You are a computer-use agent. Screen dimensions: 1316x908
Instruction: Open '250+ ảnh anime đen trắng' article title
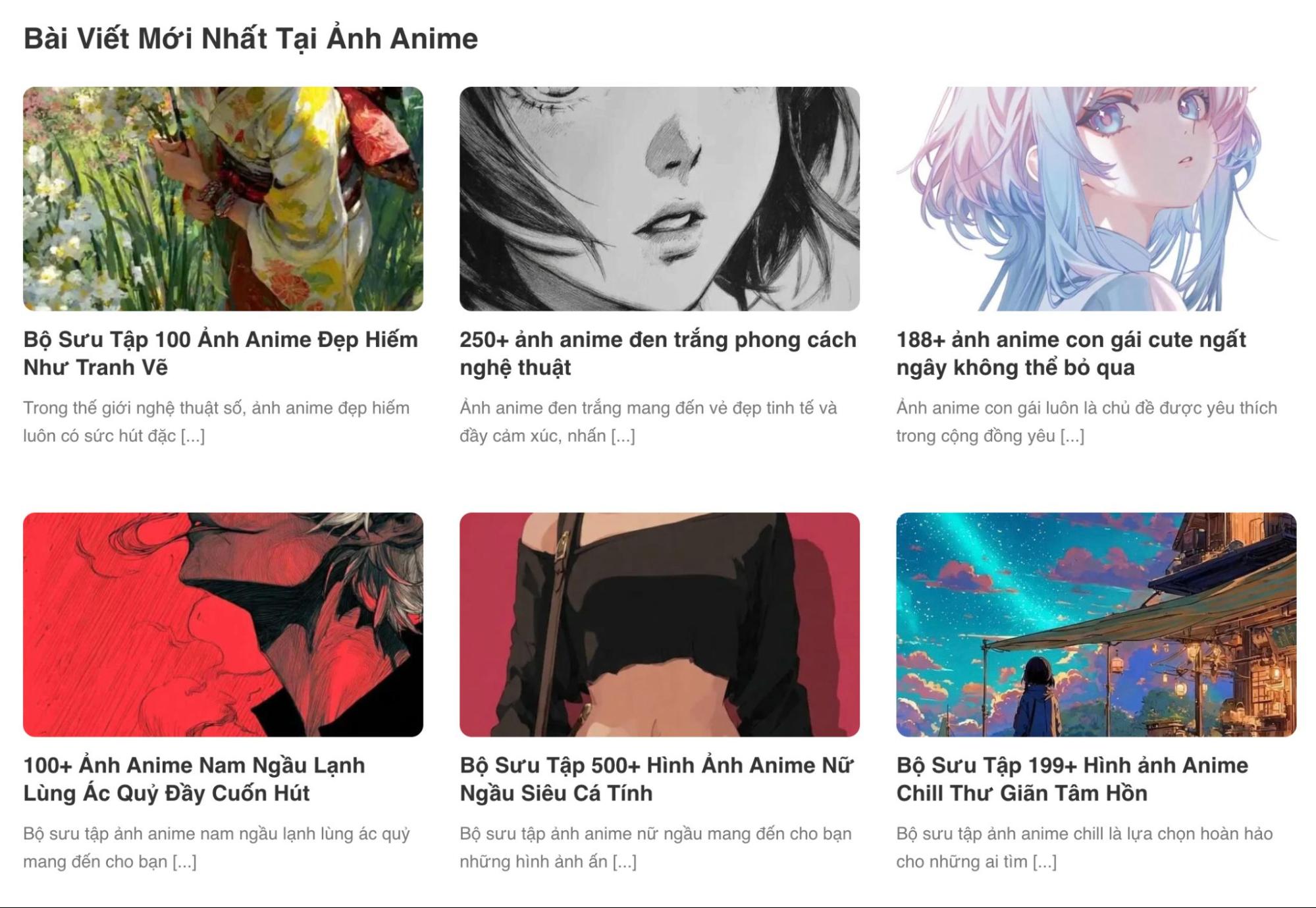pyautogui.click(x=658, y=354)
